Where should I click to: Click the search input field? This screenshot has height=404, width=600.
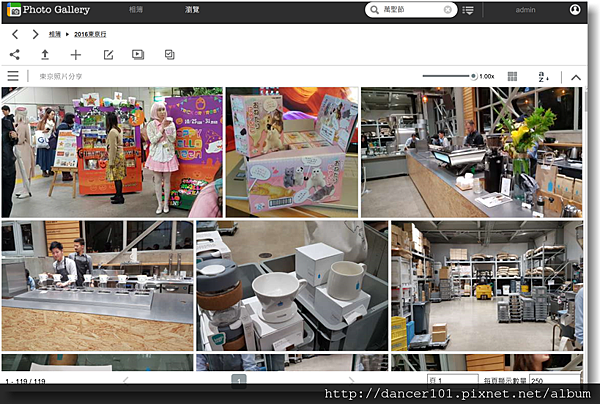[412, 10]
